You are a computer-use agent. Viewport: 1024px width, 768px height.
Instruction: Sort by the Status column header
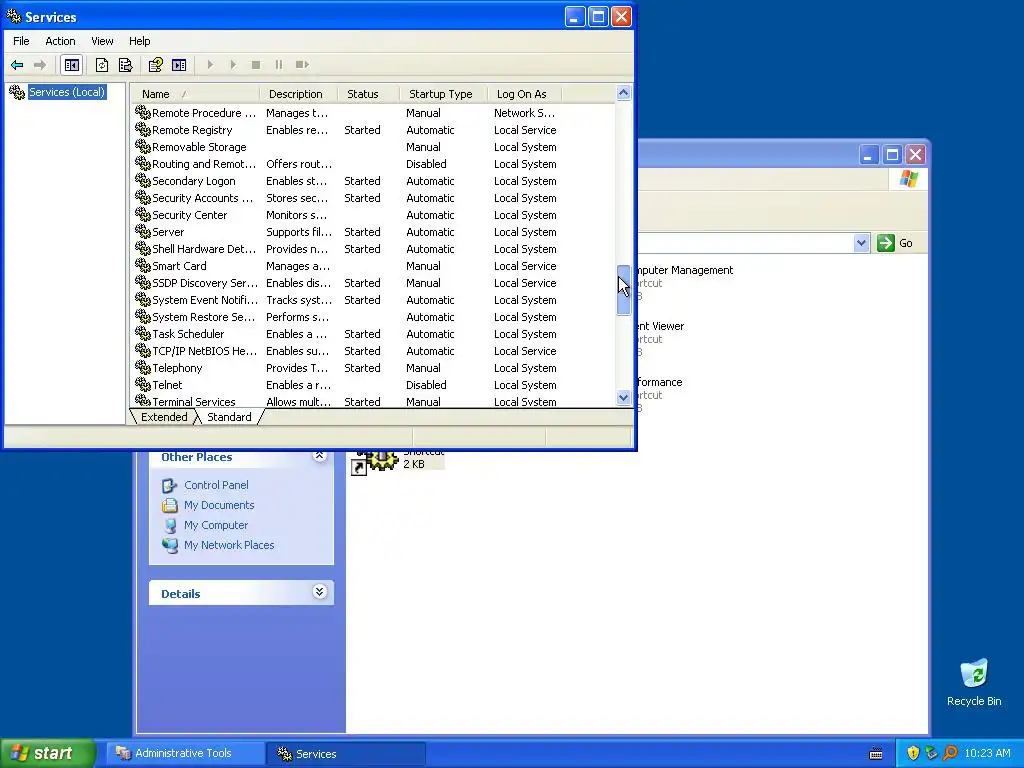368,94
